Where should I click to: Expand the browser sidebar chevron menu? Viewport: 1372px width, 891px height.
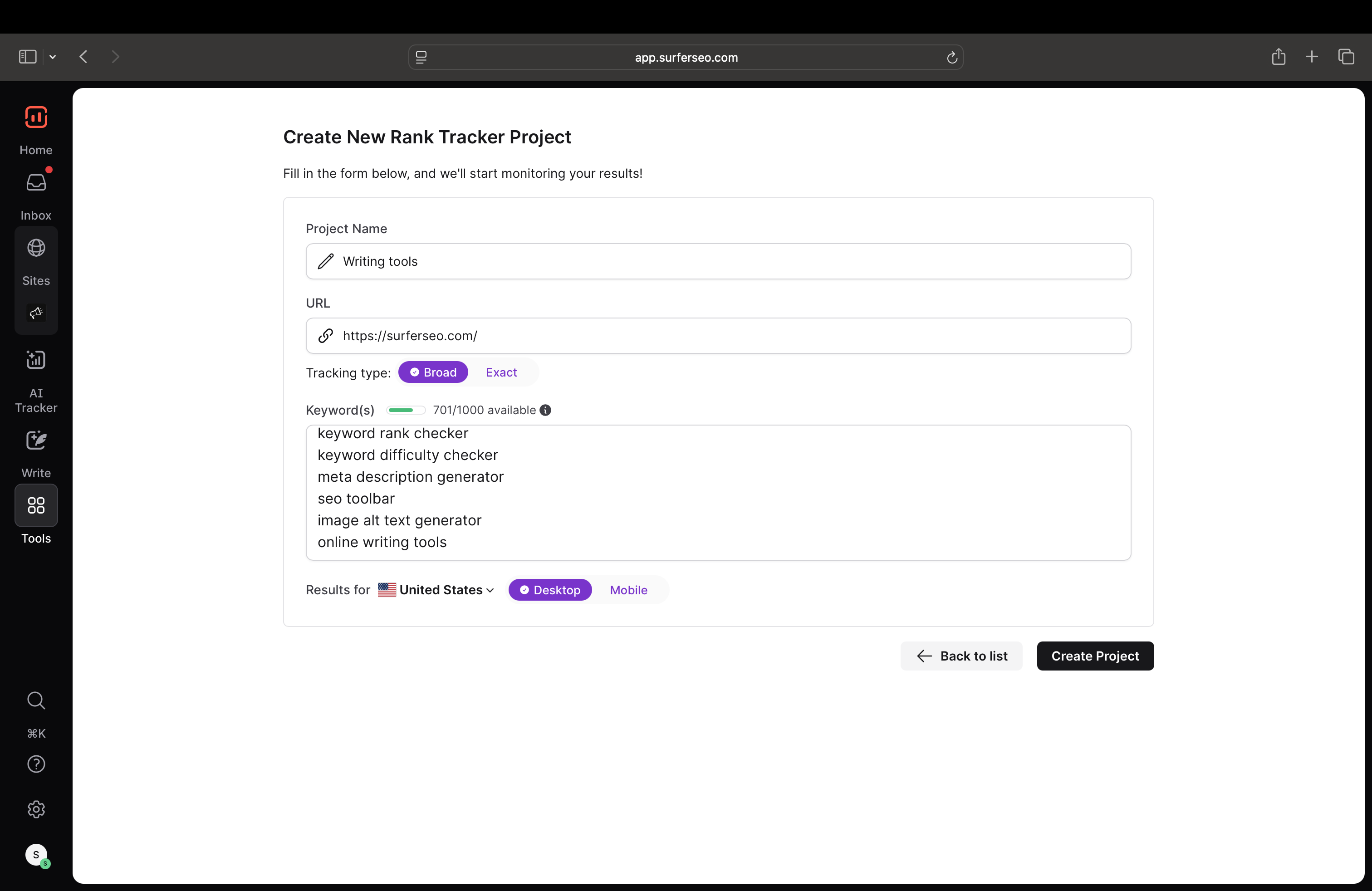click(53, 56)
